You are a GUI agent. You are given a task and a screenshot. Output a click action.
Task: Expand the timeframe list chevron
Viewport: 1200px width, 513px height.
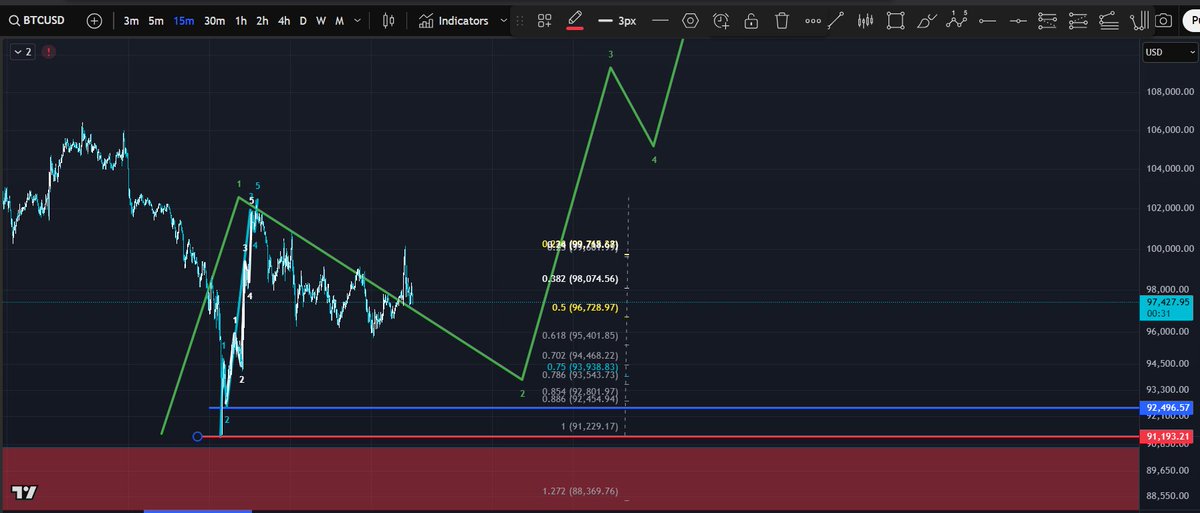coord(359,20)
